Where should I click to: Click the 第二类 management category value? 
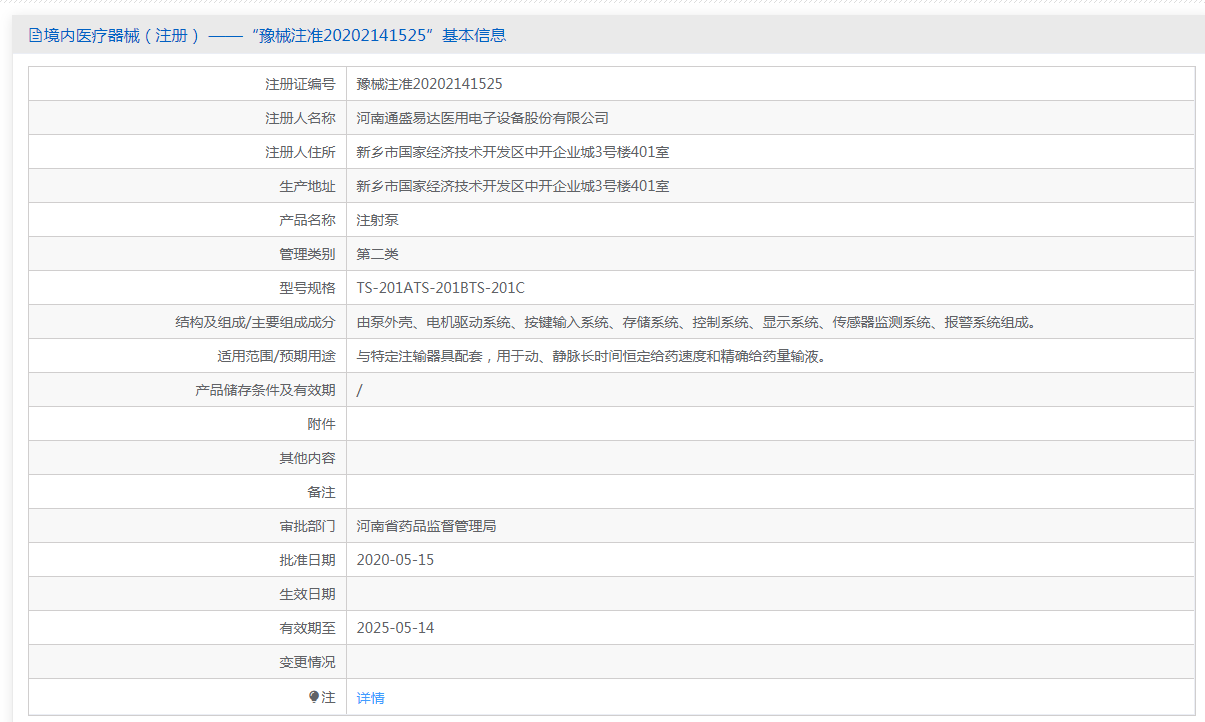(377, 254)
